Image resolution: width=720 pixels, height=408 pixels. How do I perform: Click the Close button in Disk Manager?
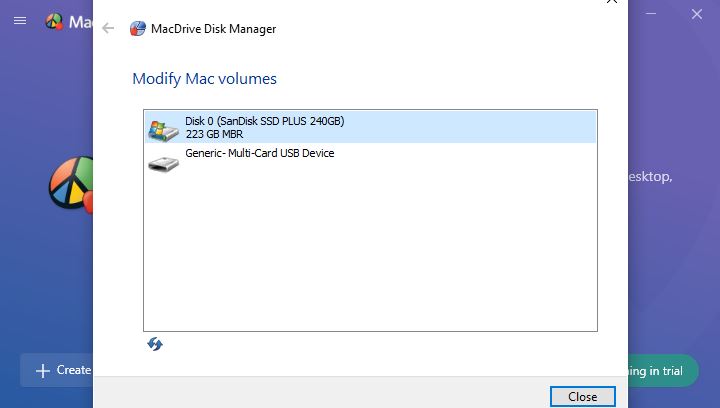[x=583, y=396]
